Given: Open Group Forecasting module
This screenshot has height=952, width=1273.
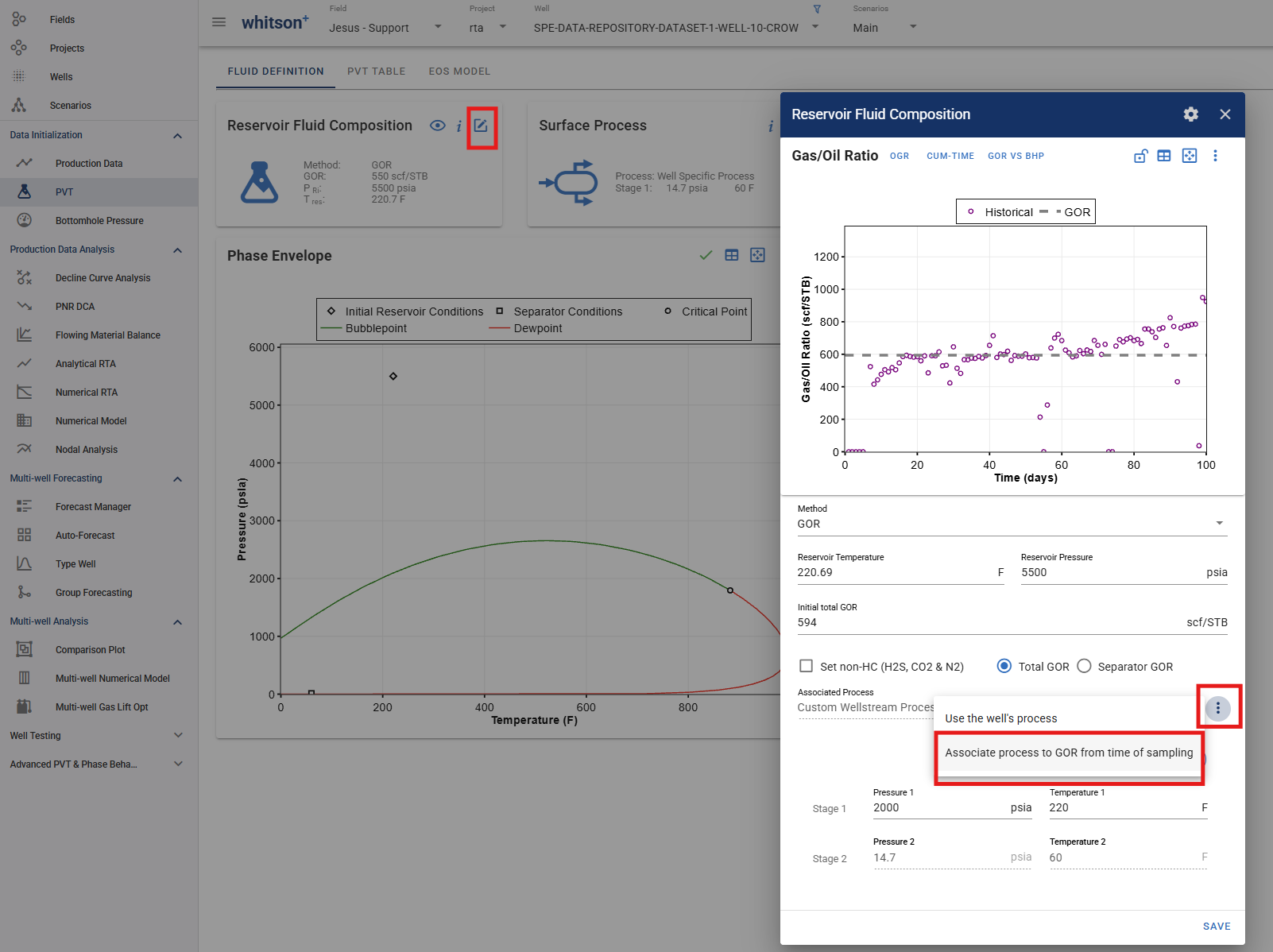Looking at the screenshot, I should tap(94, 593).
